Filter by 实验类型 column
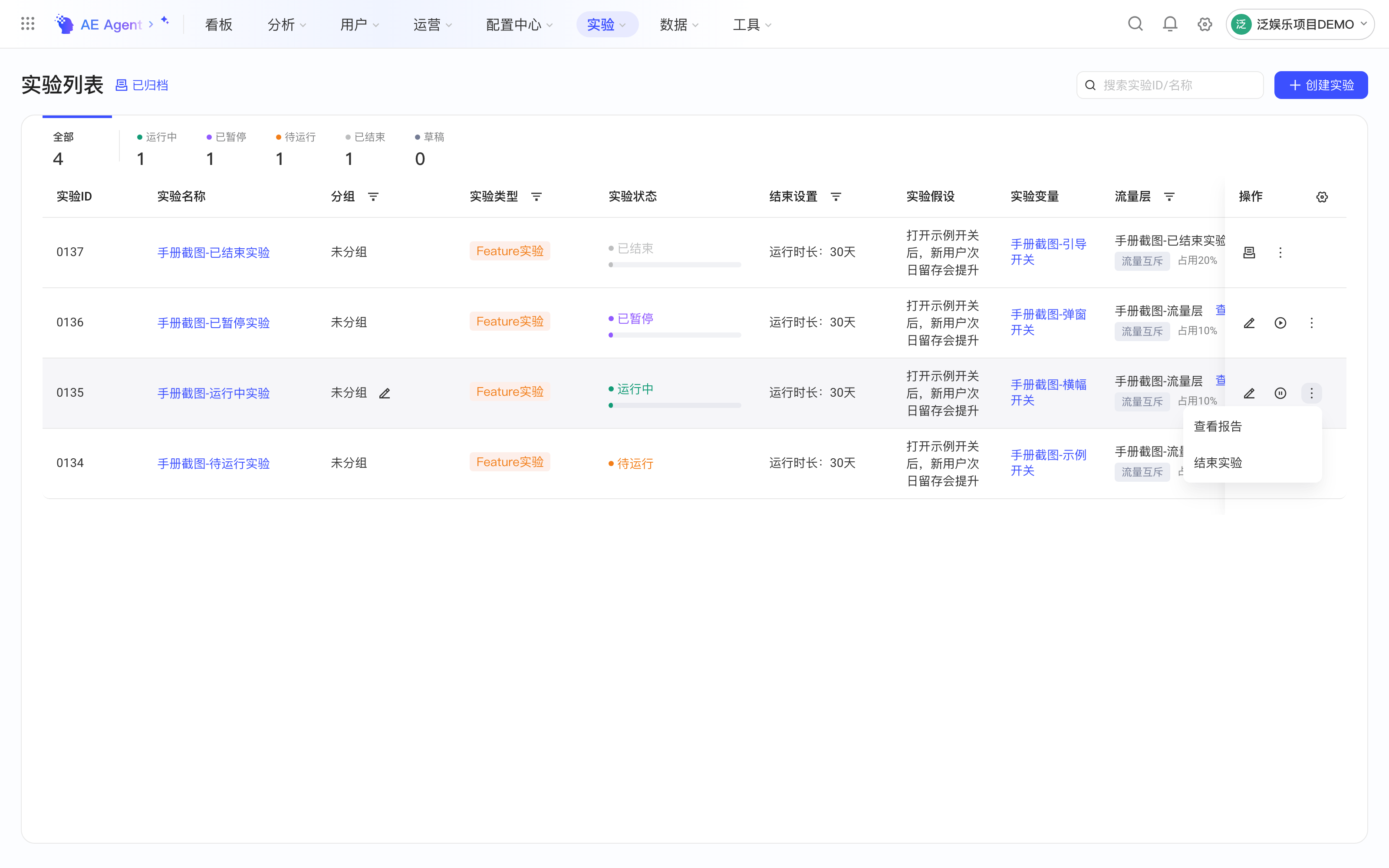Image resolution: width=1389 pixels, height=868 pixels. [536, 197]
